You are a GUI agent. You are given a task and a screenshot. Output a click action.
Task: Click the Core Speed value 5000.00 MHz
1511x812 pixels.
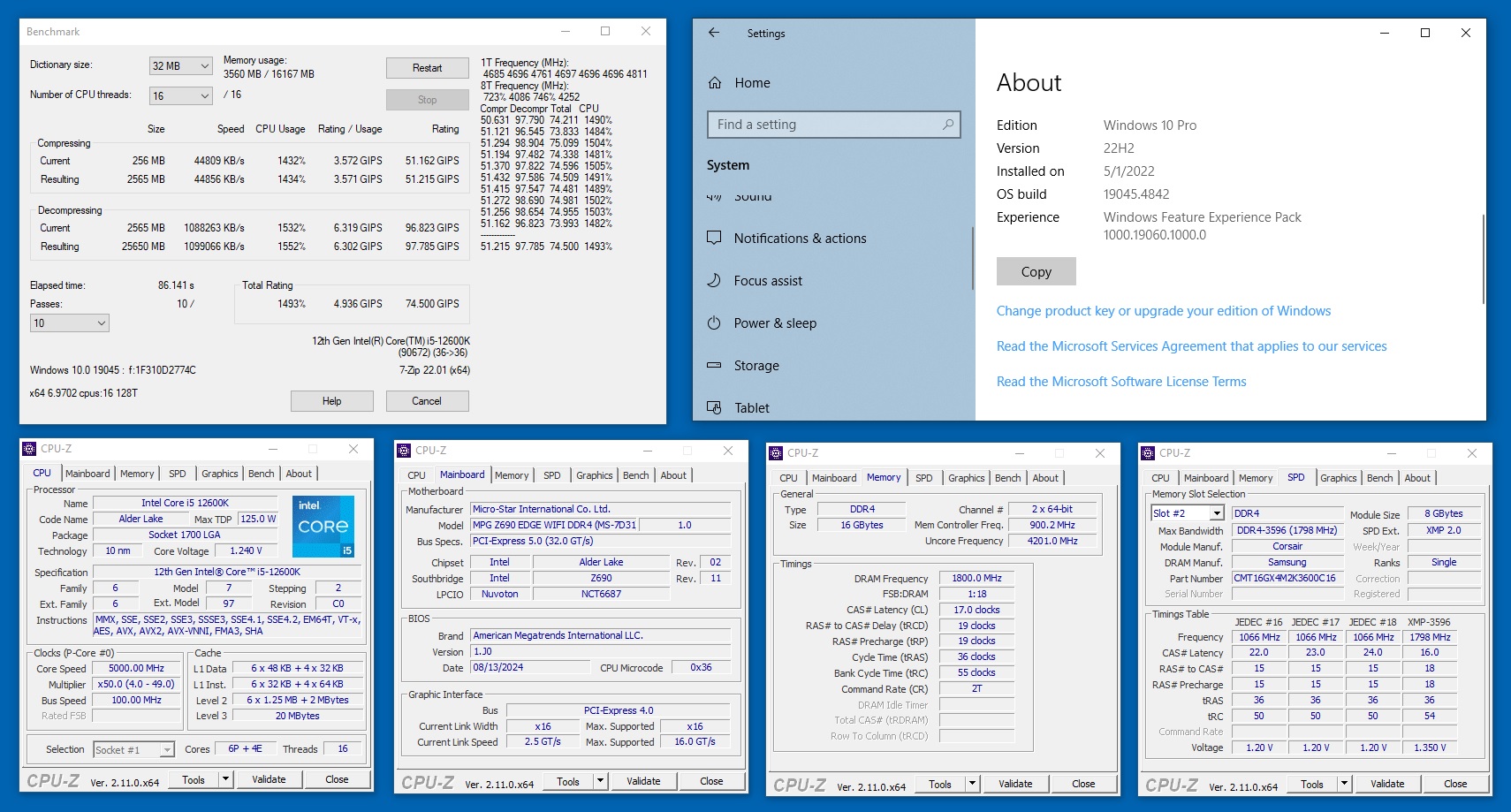click(136, 669)
